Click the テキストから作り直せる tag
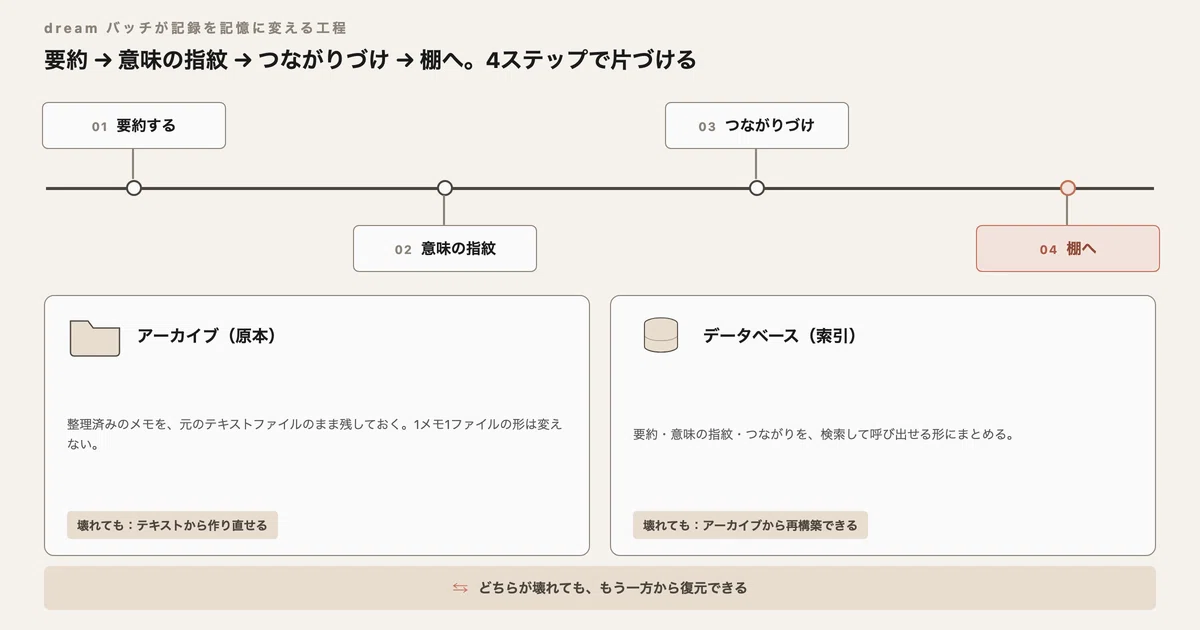Screen dimensions: 1200x630 [172, 525]
